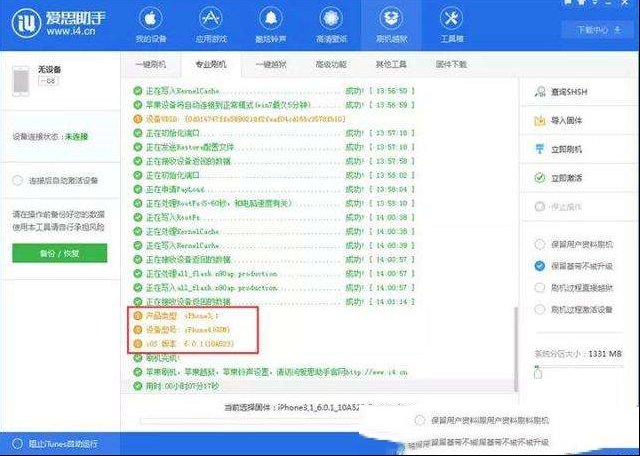Click the orange icon next to iOS 版本
The height and width of the screenshot is (456, 640).
(x=138, y=344)
